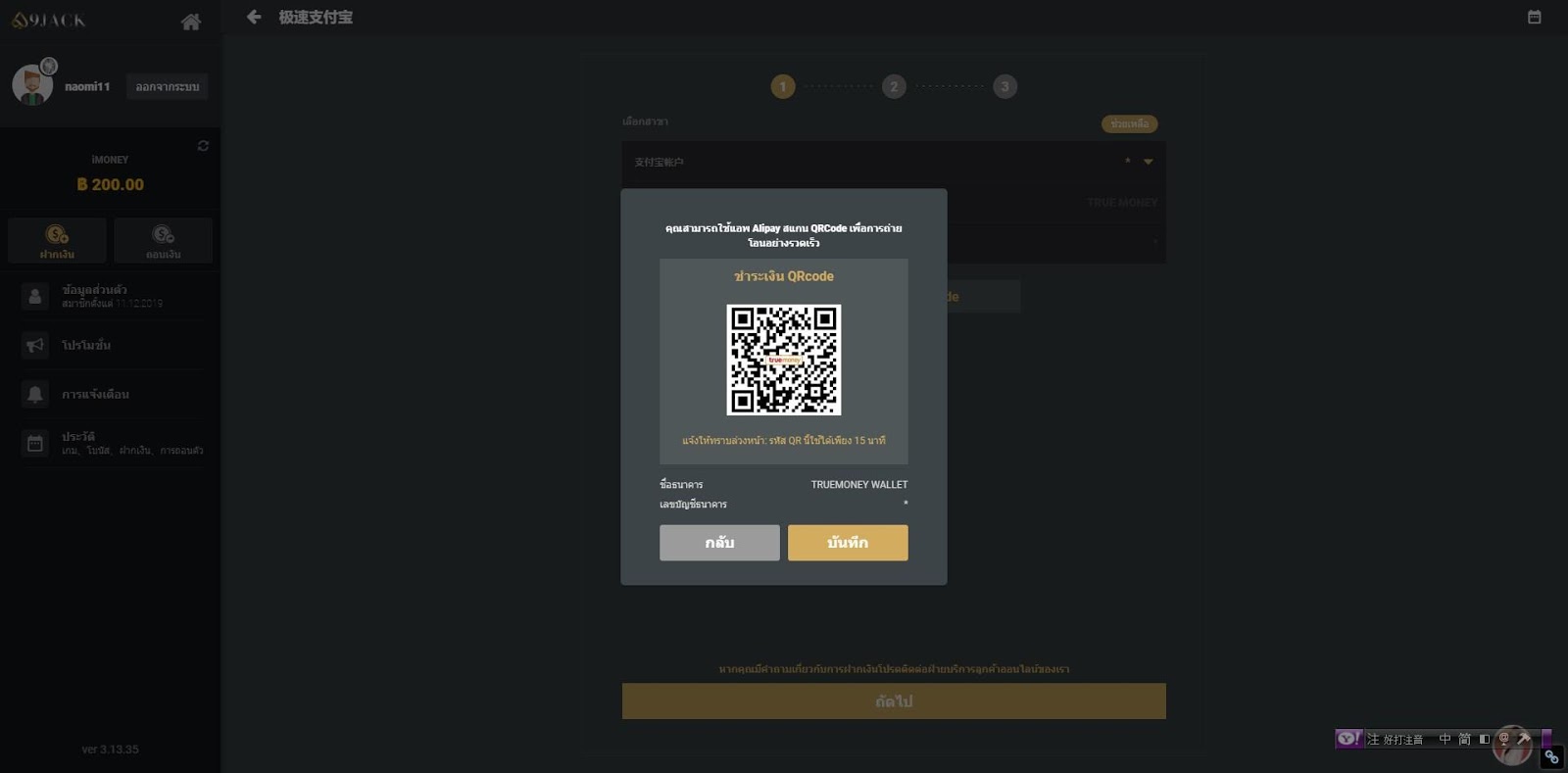Click the ชื่อธนาคาร label
This screenshot has height=773, width=1568.
point(681,485)
